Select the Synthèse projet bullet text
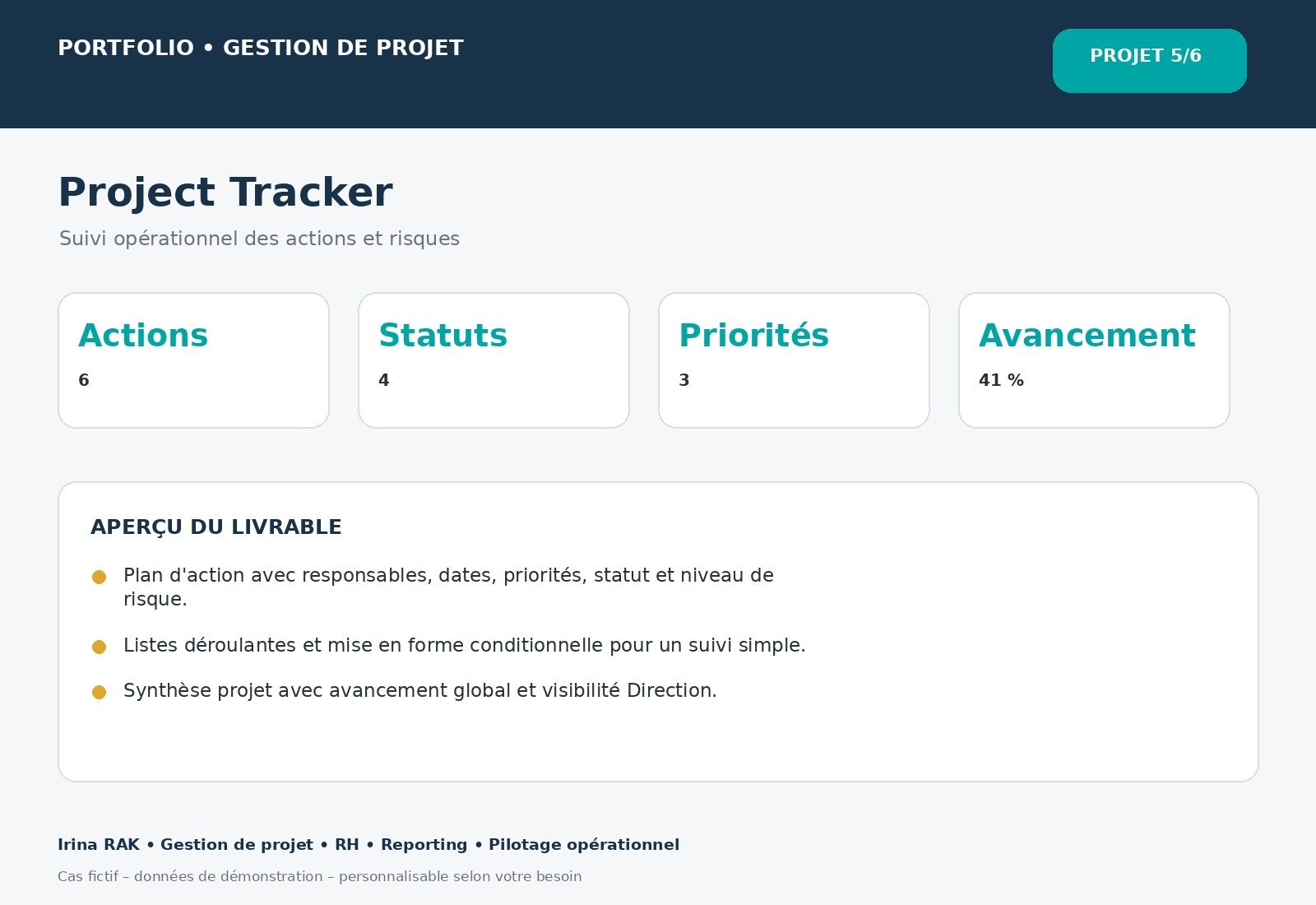Screen dimensions: 1316x905 pyautogui.click(x=419, y=690)
